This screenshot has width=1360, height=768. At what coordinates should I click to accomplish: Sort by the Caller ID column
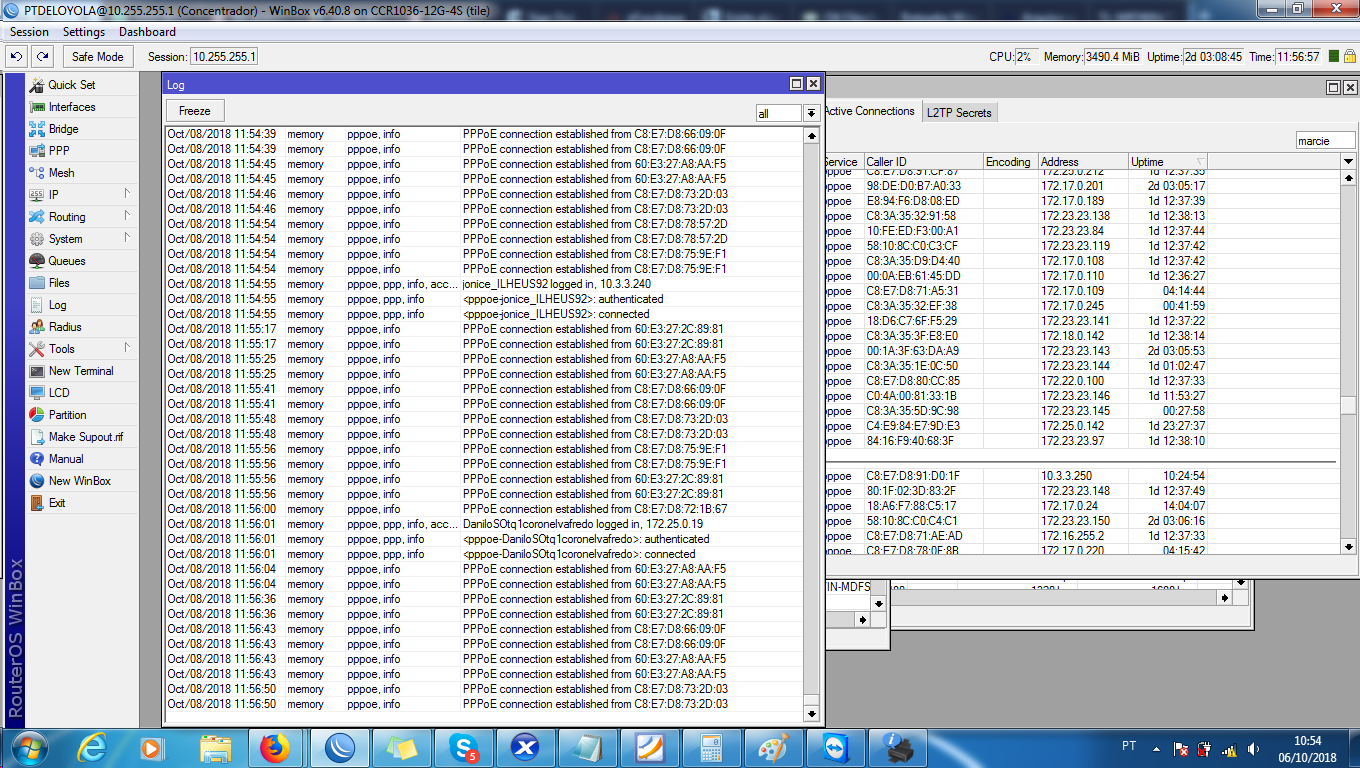click(923, 162)
